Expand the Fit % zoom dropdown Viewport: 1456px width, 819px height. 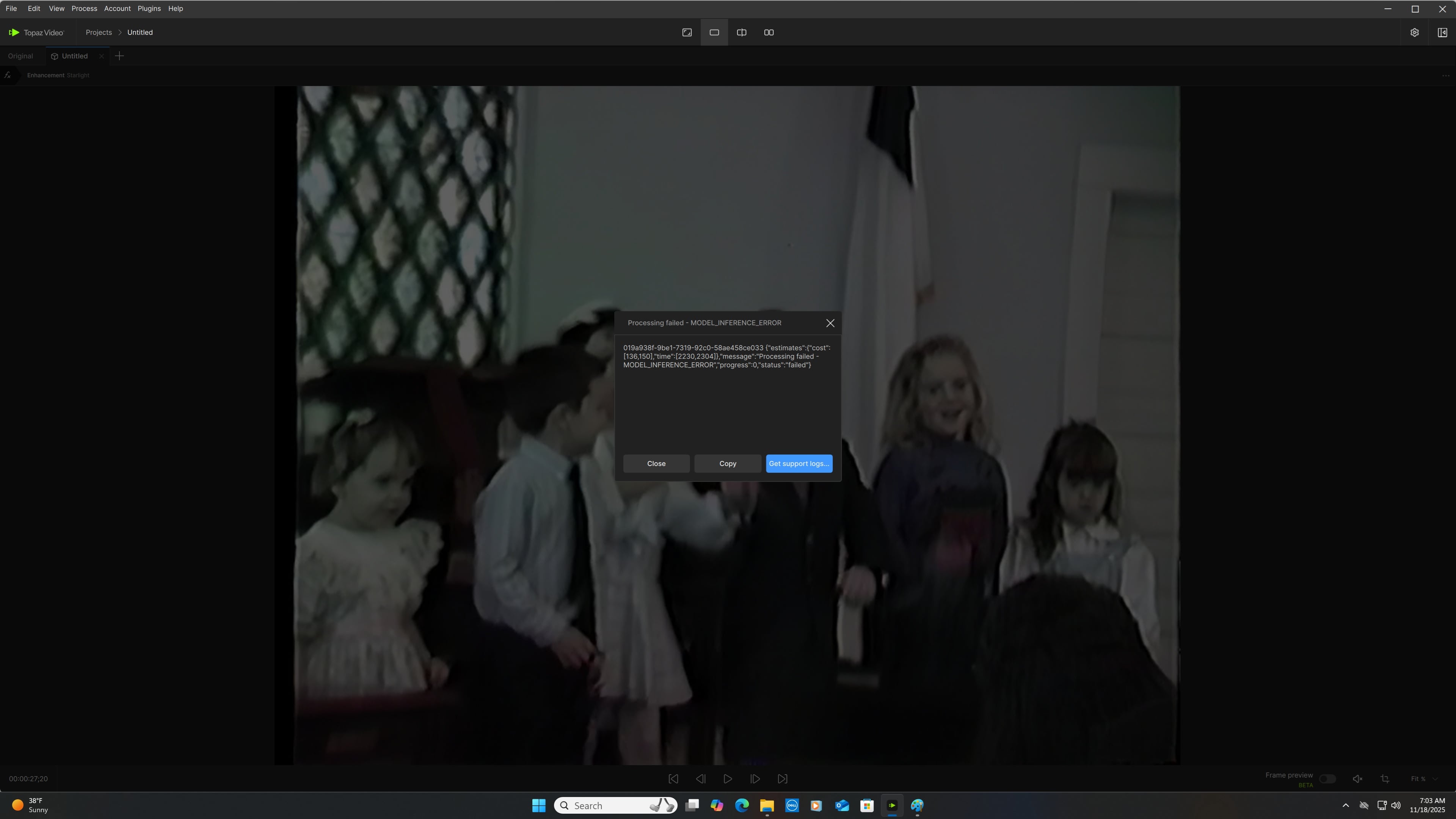pyautogui.click(x=1424, y=779)
